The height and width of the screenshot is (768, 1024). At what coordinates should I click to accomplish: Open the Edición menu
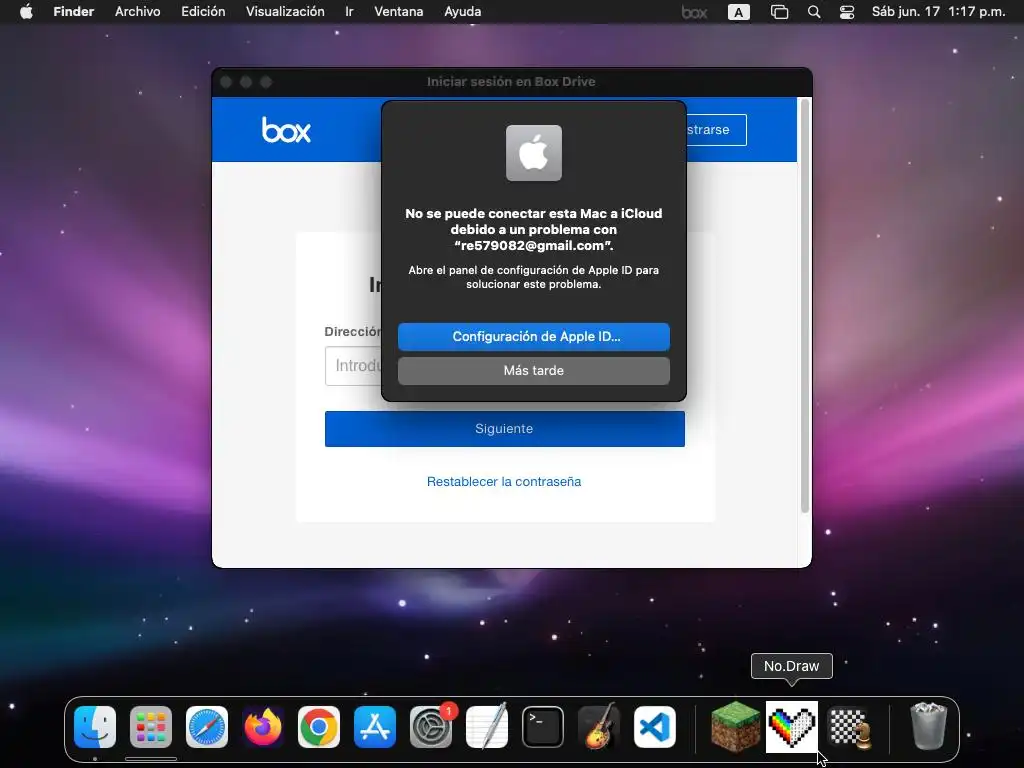click(x=203, y=12)
